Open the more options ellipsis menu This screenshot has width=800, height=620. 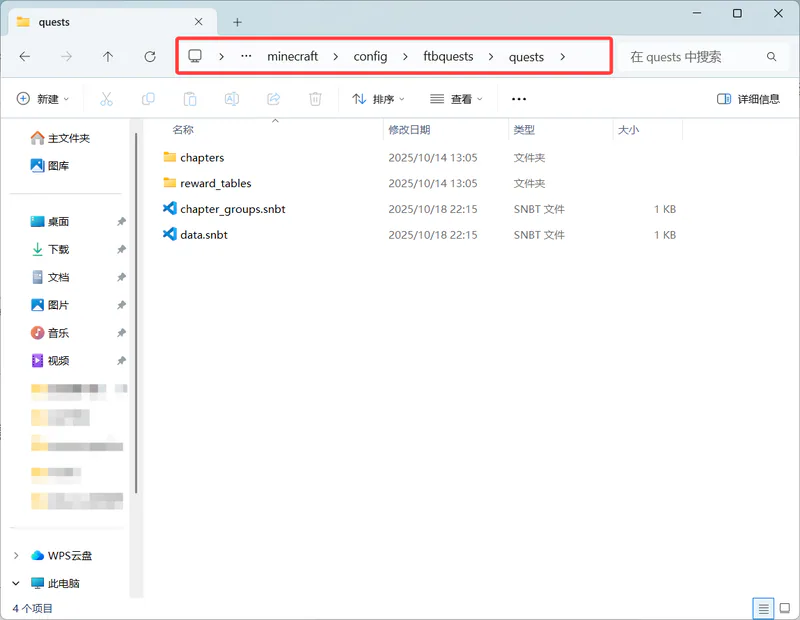tap(518, 99)
